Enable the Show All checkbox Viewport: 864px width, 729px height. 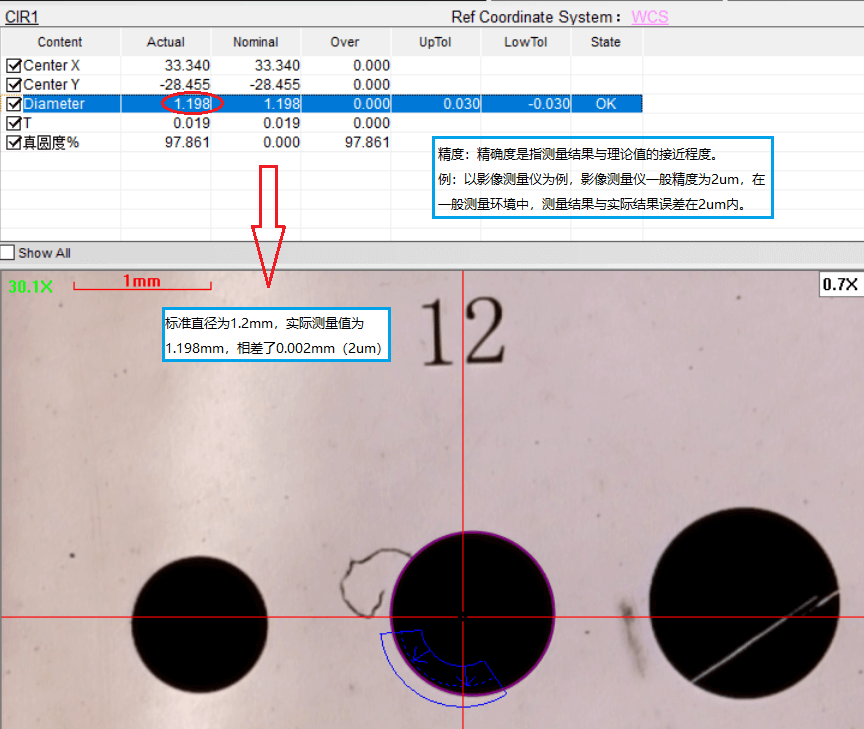point(8,253)
